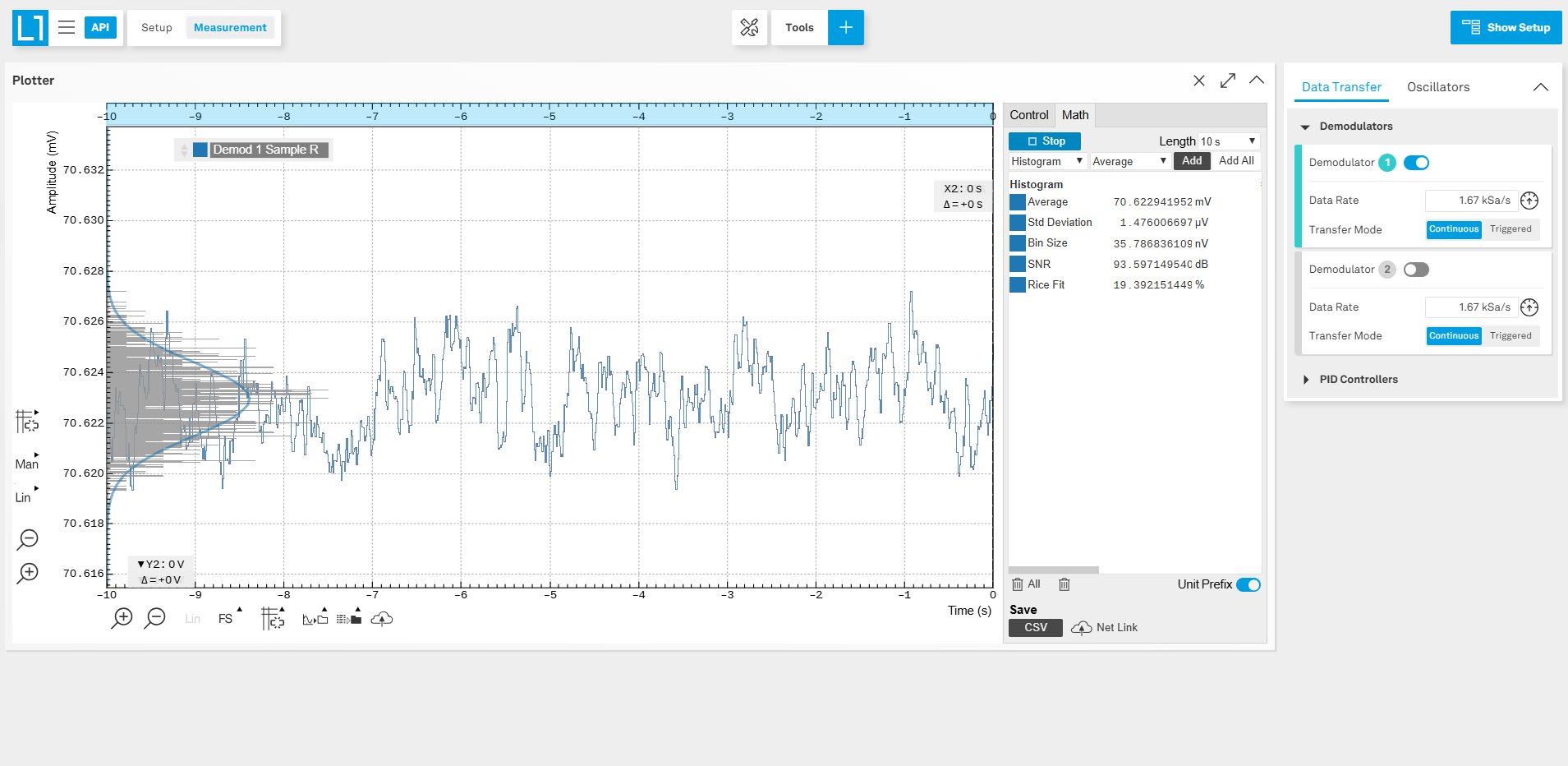The height and width of the screenshot is (766, 1568).
Task: Enable the Demodulator 2 toggle
Action: click(x=1416, y=270)
